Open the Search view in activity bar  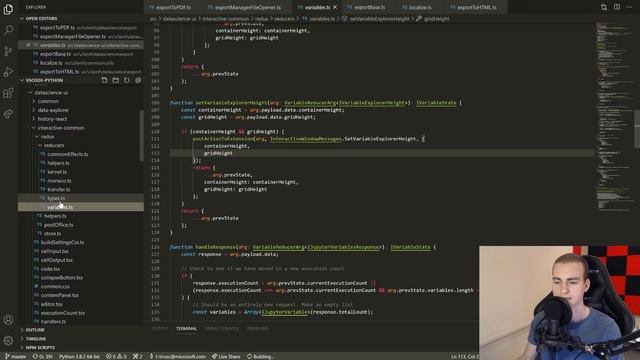click(x=8, y=30)
